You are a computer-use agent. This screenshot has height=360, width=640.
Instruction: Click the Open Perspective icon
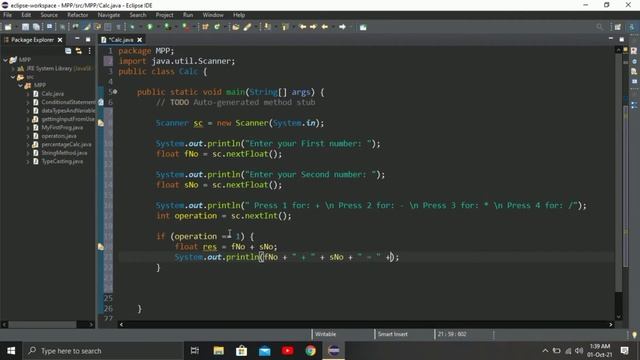tap(618, 27)
